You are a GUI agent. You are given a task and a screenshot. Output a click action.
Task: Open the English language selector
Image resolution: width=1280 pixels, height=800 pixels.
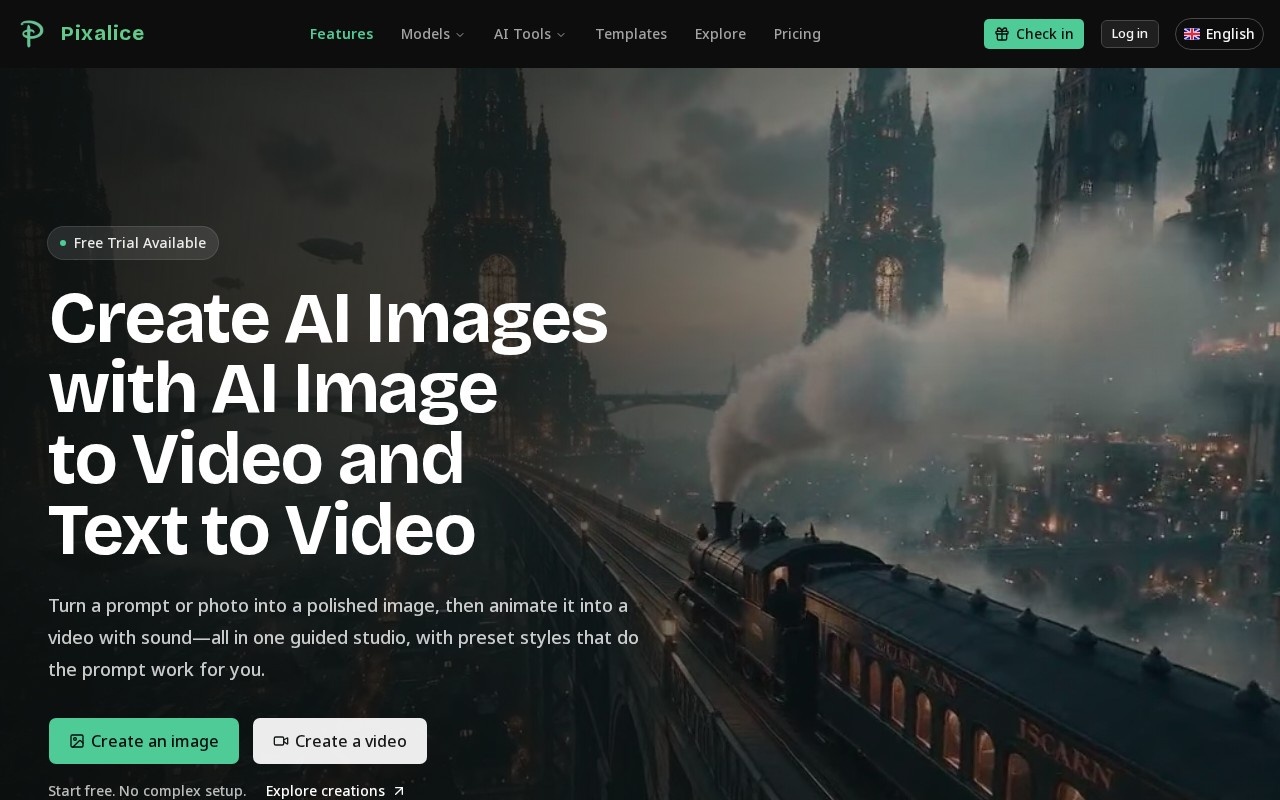(1219, 34)
